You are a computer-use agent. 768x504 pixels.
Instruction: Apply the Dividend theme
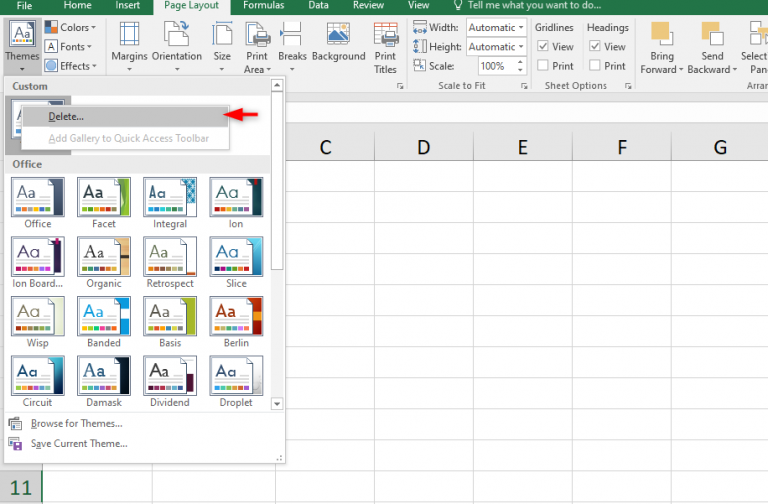tap(170, 382)
